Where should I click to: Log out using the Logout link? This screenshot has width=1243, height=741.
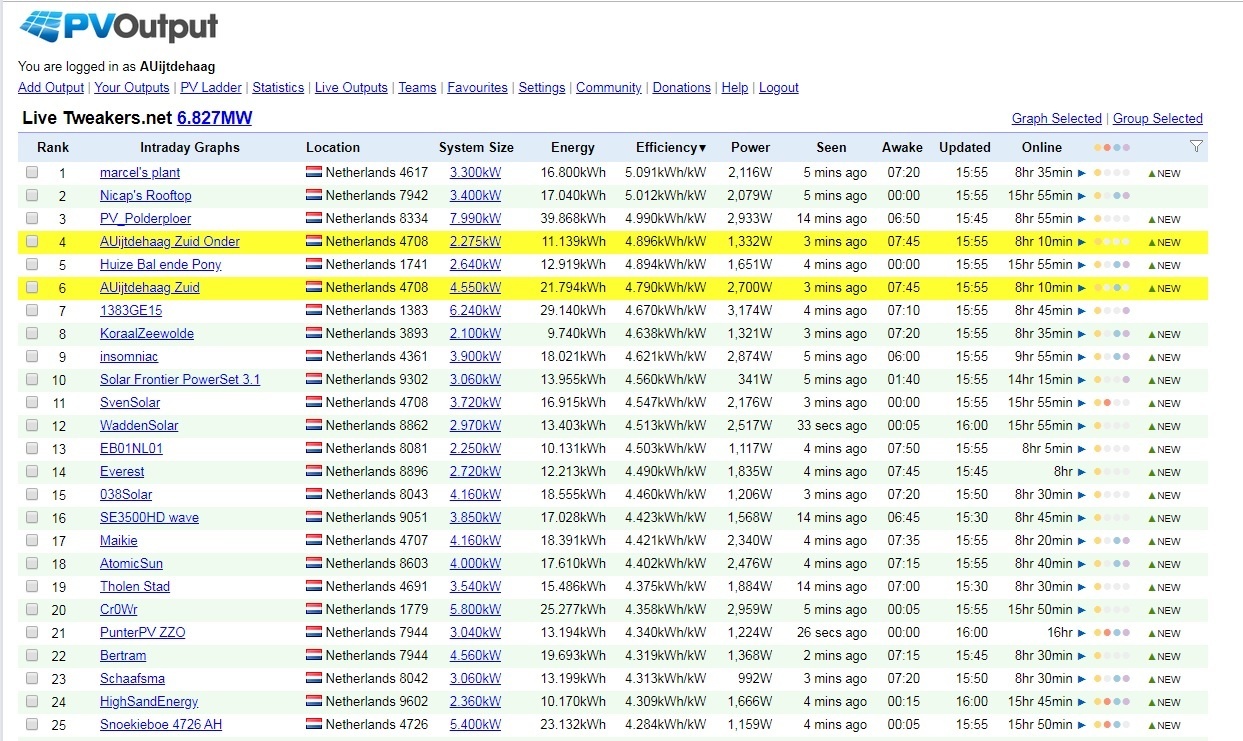click(779, 88)
